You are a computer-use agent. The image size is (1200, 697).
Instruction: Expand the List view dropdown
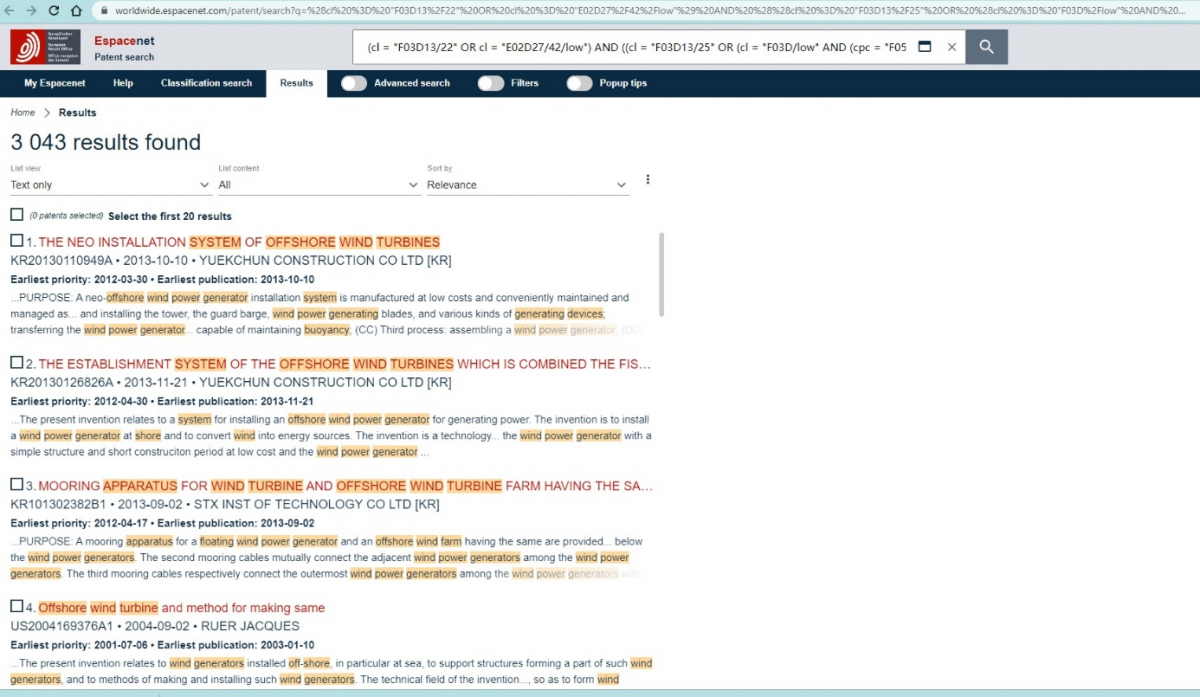click(x=110, y=185)
